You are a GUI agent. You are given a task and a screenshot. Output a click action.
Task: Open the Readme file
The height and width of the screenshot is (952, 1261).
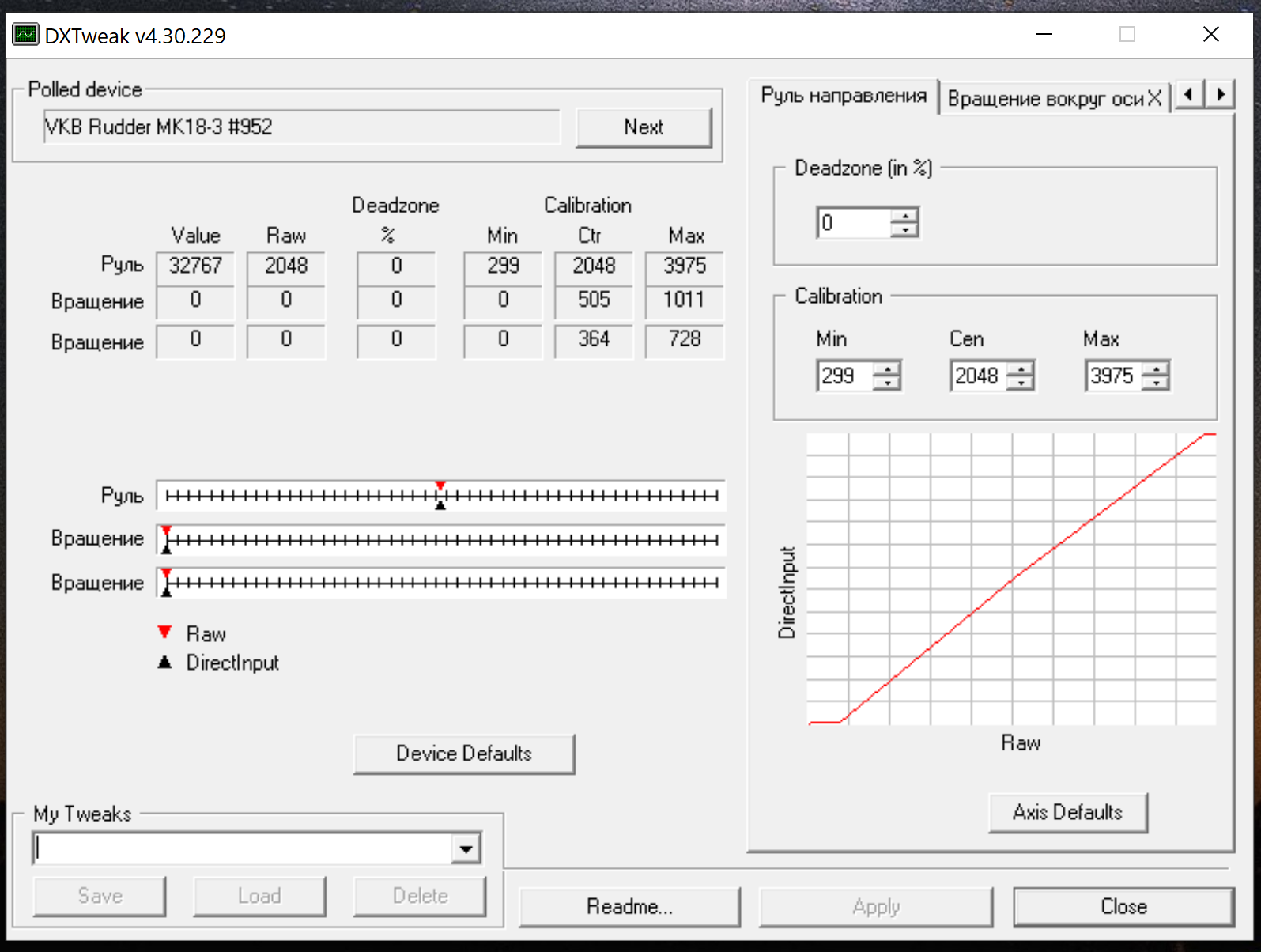click(x=629, y=906)
